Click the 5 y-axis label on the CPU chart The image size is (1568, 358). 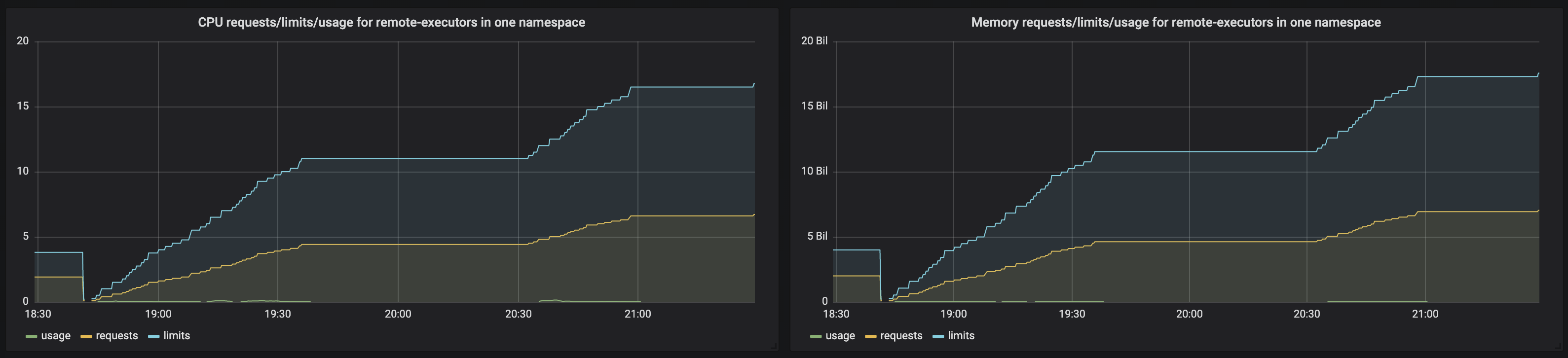tap(26, 236)
